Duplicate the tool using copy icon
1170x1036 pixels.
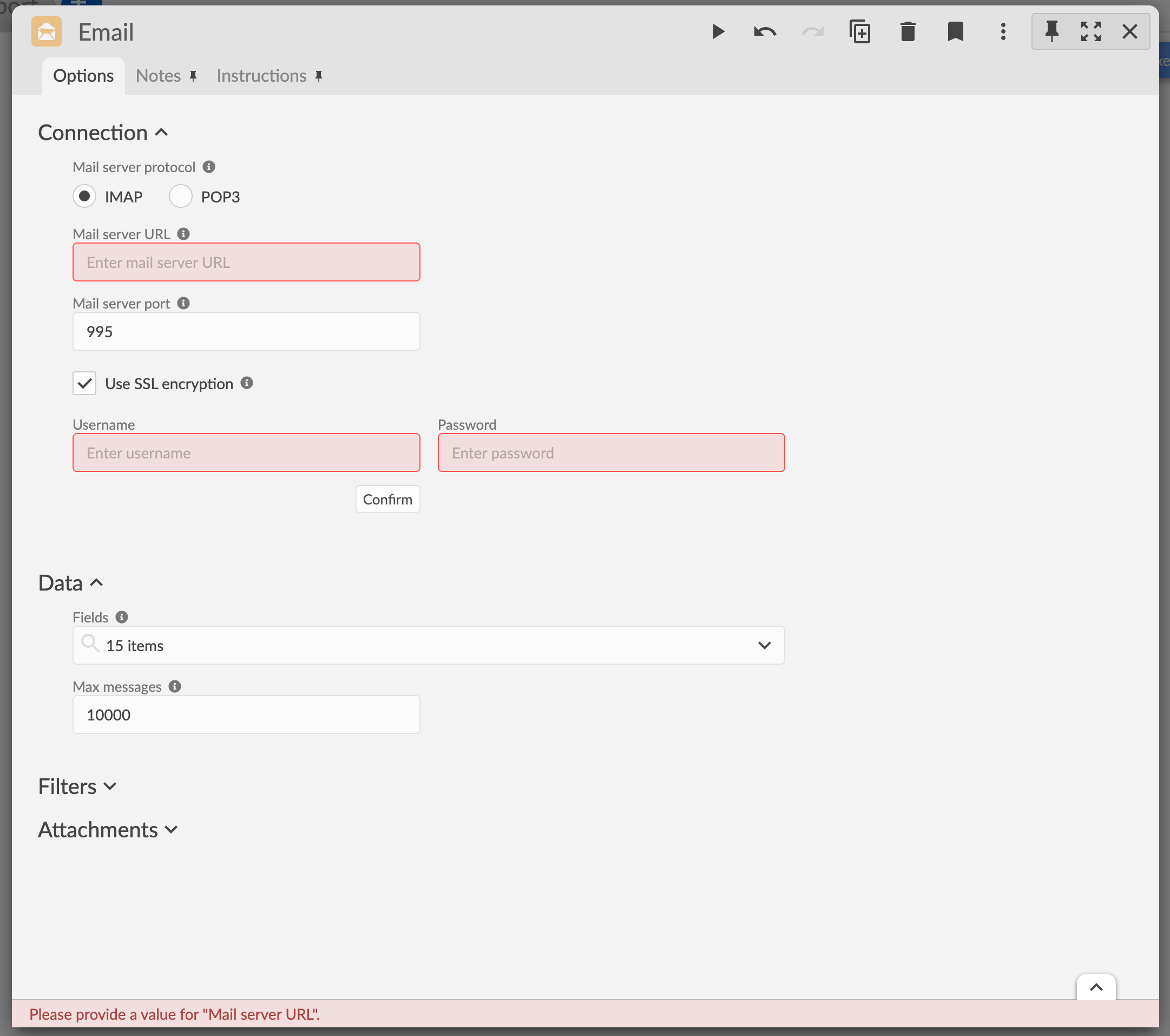(x=860, y=31)
